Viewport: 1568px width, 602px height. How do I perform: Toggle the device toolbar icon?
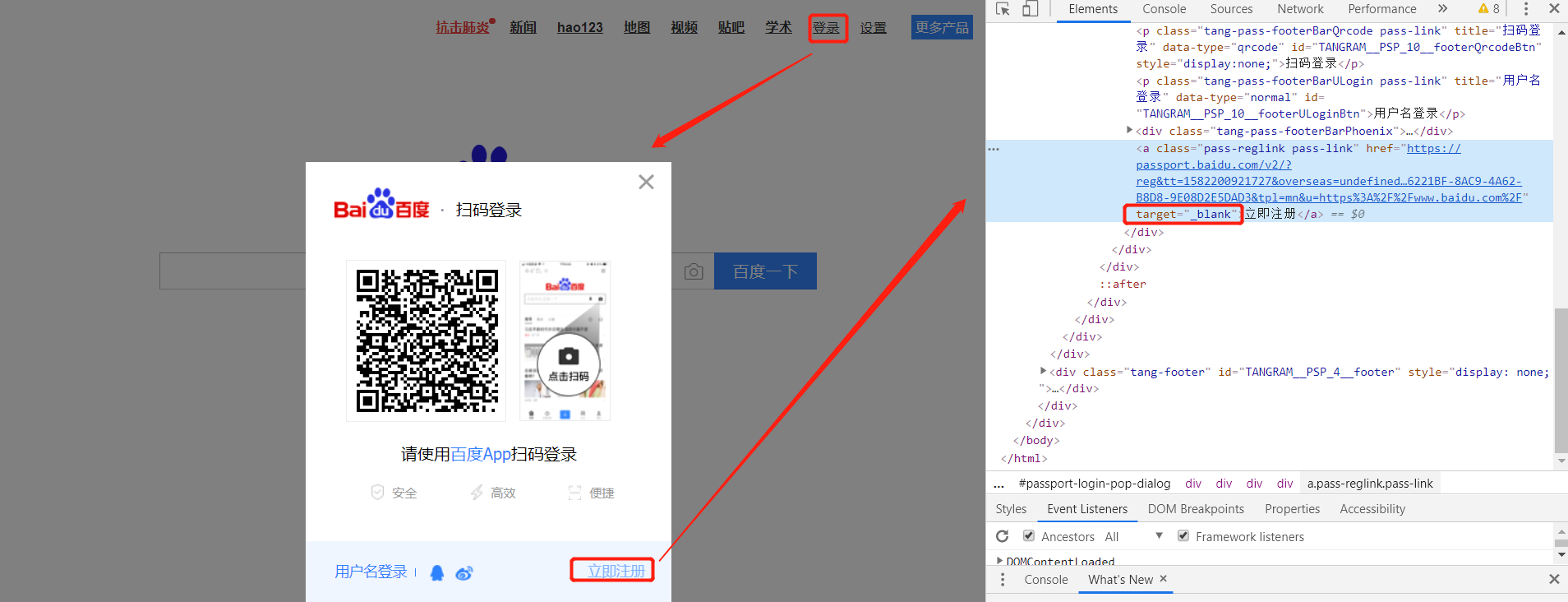point(1030,9)
